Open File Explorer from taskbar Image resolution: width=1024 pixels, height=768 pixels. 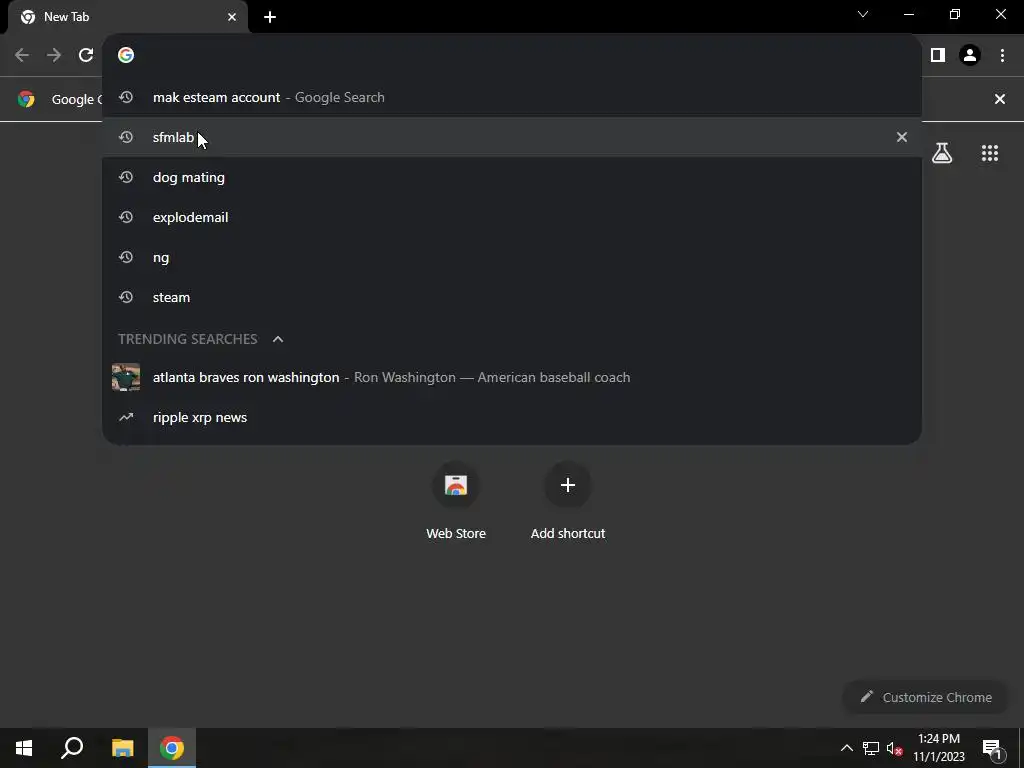(122, 748)
